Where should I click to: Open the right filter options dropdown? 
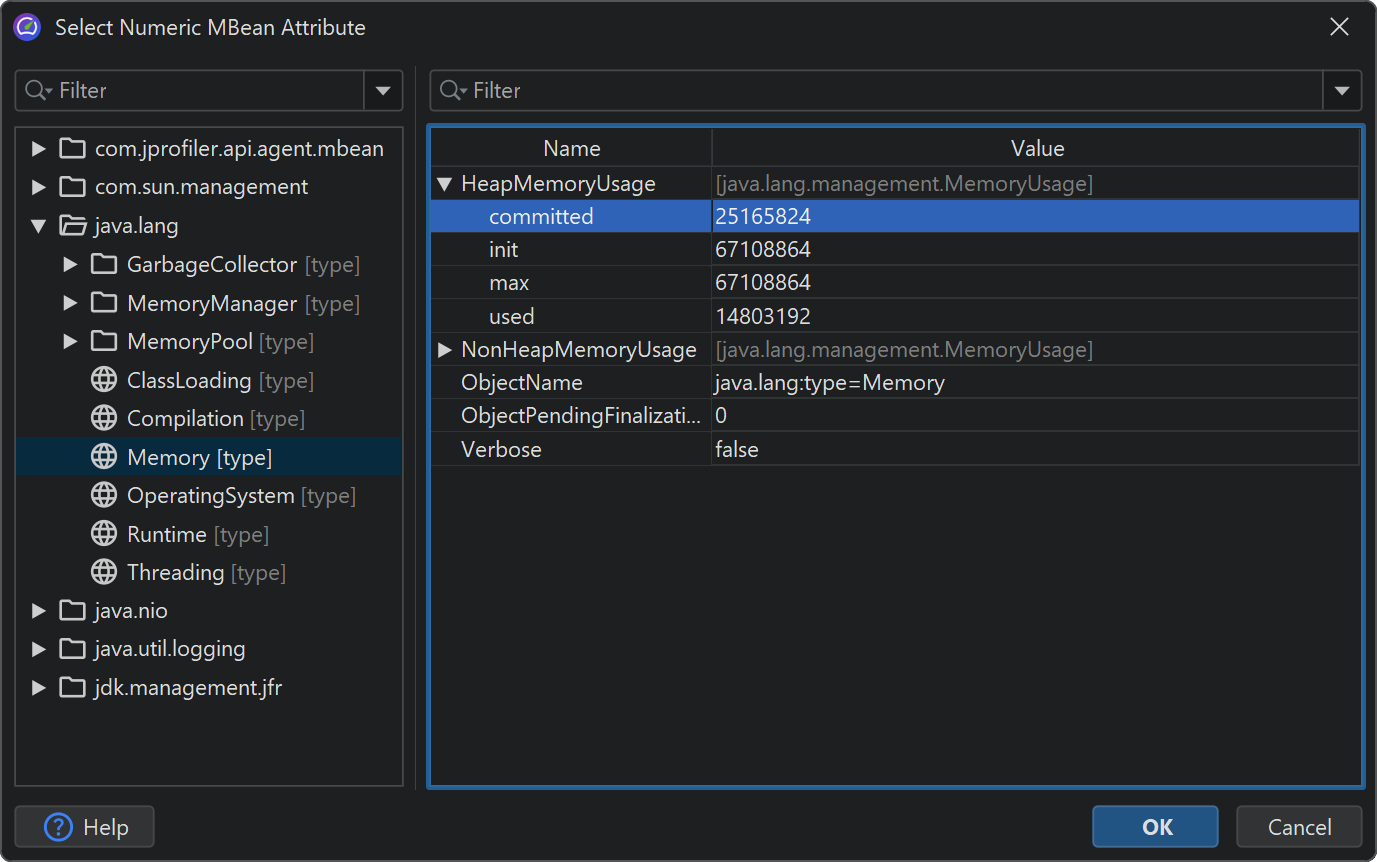click(x=1342, y=90)
